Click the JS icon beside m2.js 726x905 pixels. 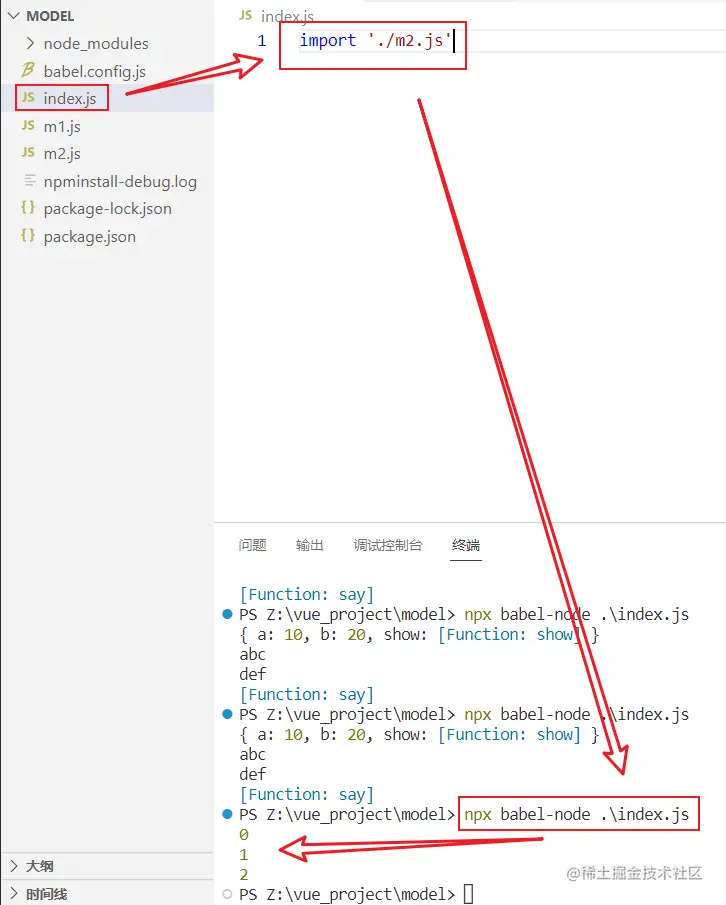click(x=28, y=152)
